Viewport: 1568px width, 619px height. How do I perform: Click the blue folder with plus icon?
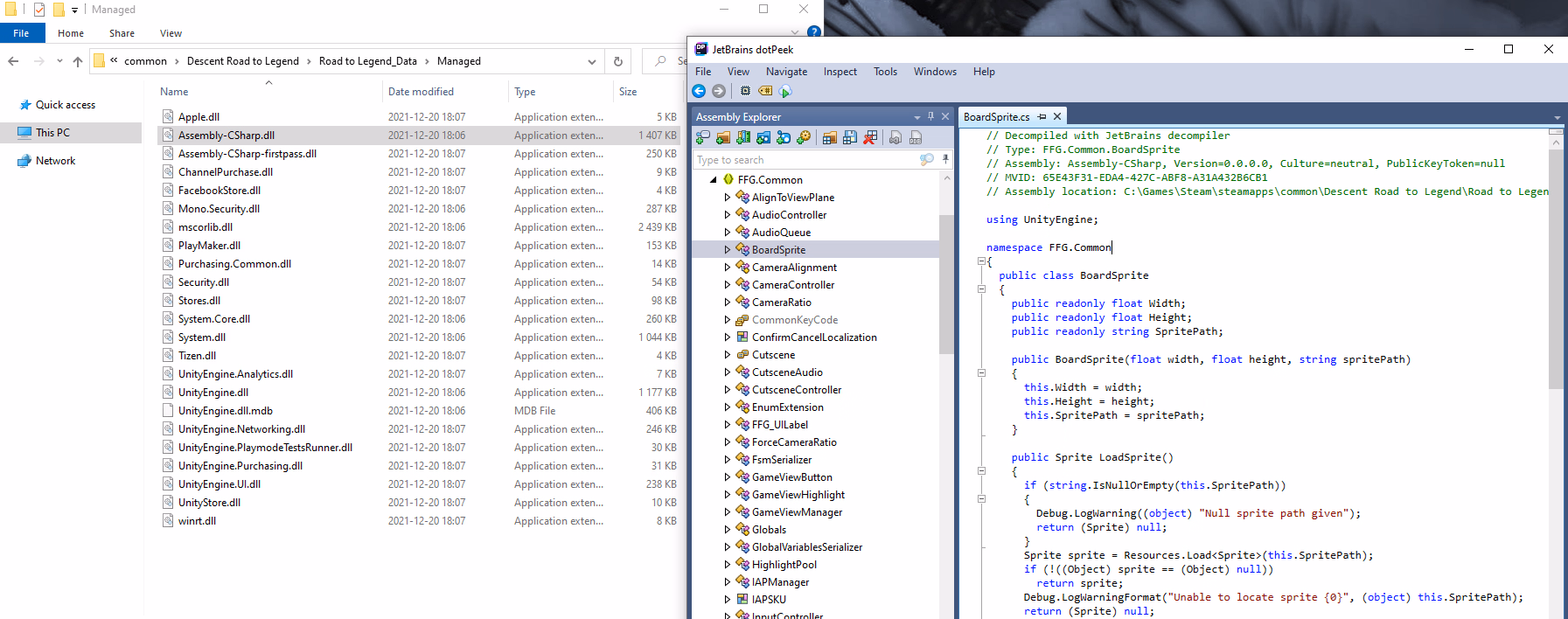tap(763, 137)
